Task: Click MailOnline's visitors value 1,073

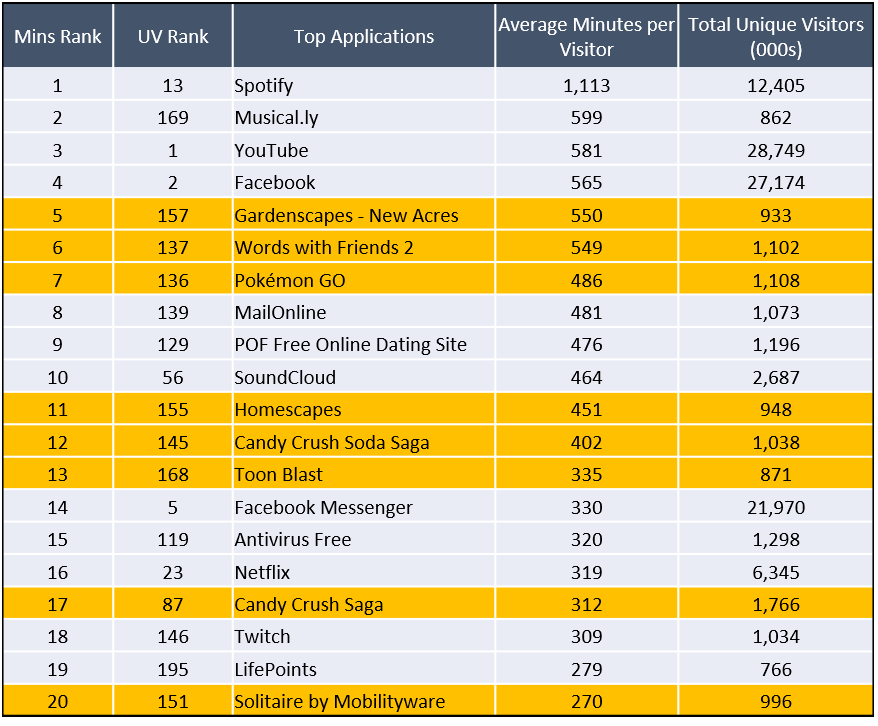Action: coord(776,312)
